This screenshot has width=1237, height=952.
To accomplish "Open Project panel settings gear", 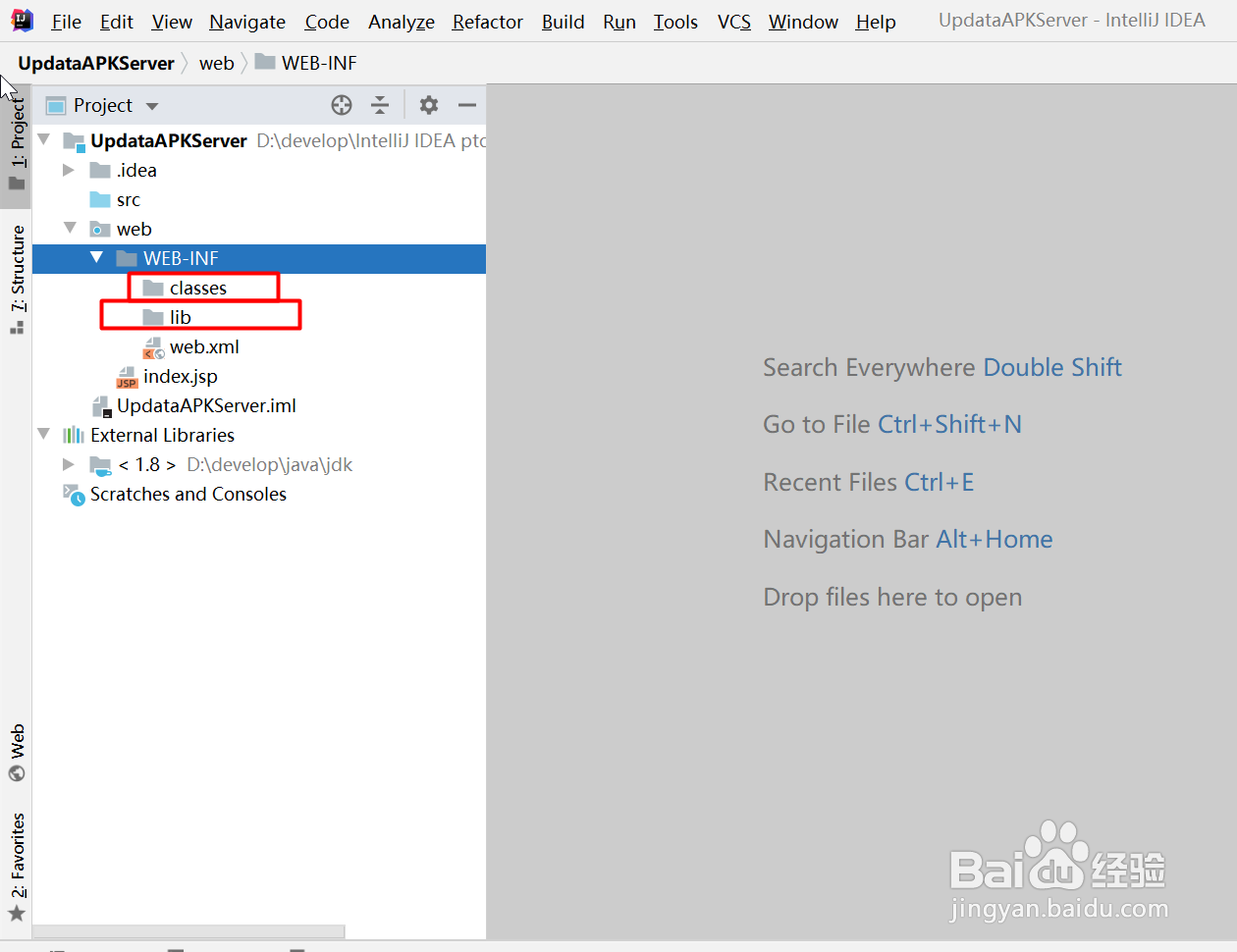I will 429,105.
